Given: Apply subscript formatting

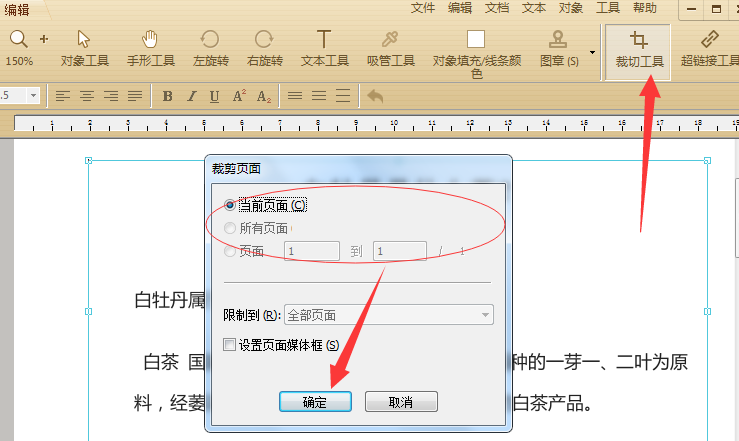Looking at the screenshot, I should pyautogui.click(x=263, y=97).
